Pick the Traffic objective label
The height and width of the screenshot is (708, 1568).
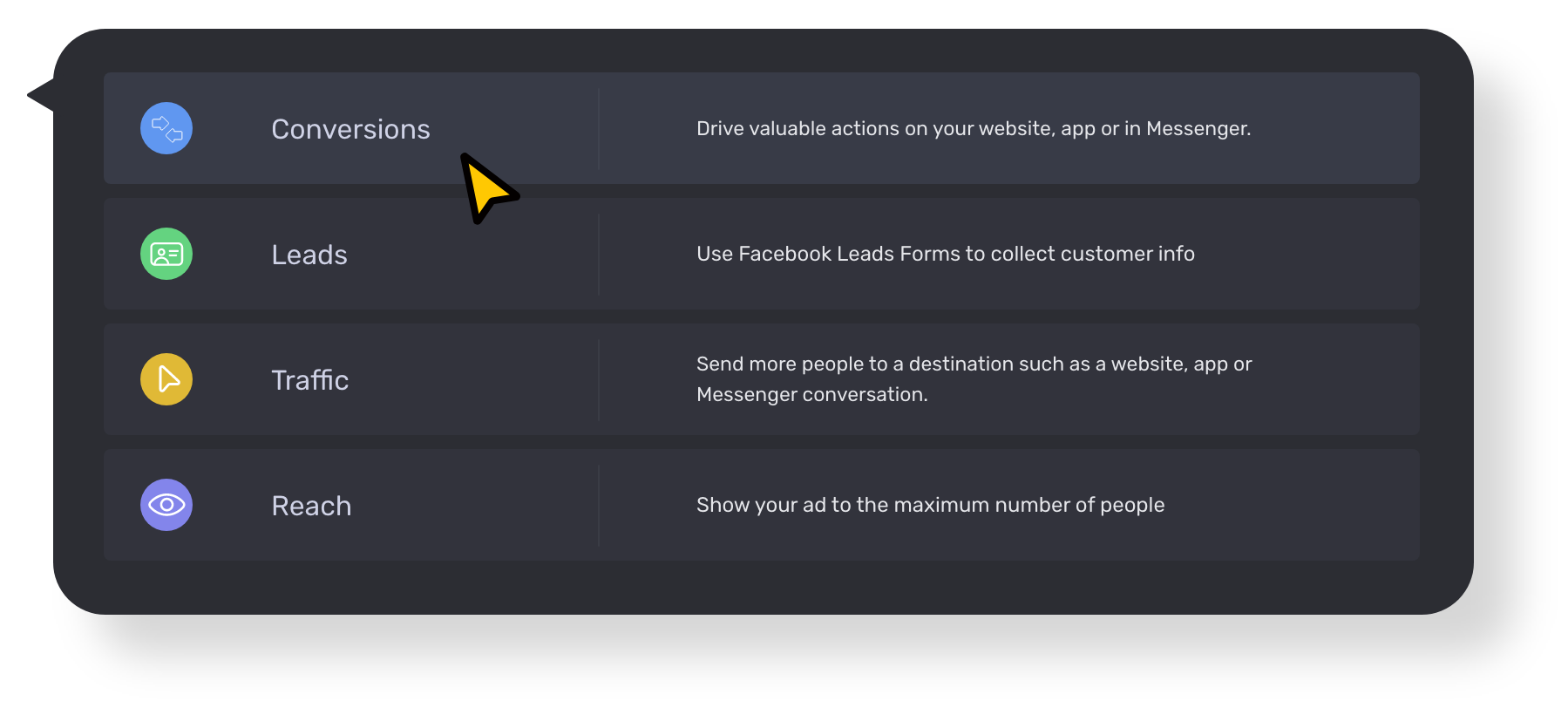[309, 380]
